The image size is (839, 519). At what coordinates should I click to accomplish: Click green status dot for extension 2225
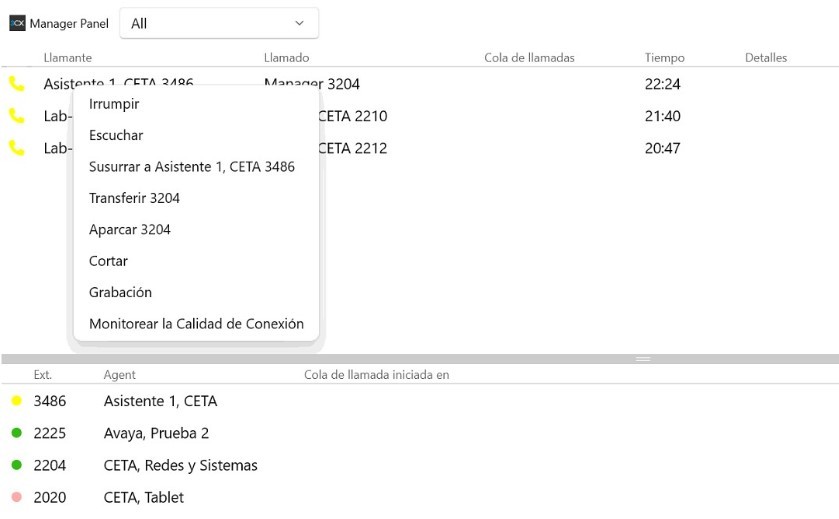click(x=16, y=433)
